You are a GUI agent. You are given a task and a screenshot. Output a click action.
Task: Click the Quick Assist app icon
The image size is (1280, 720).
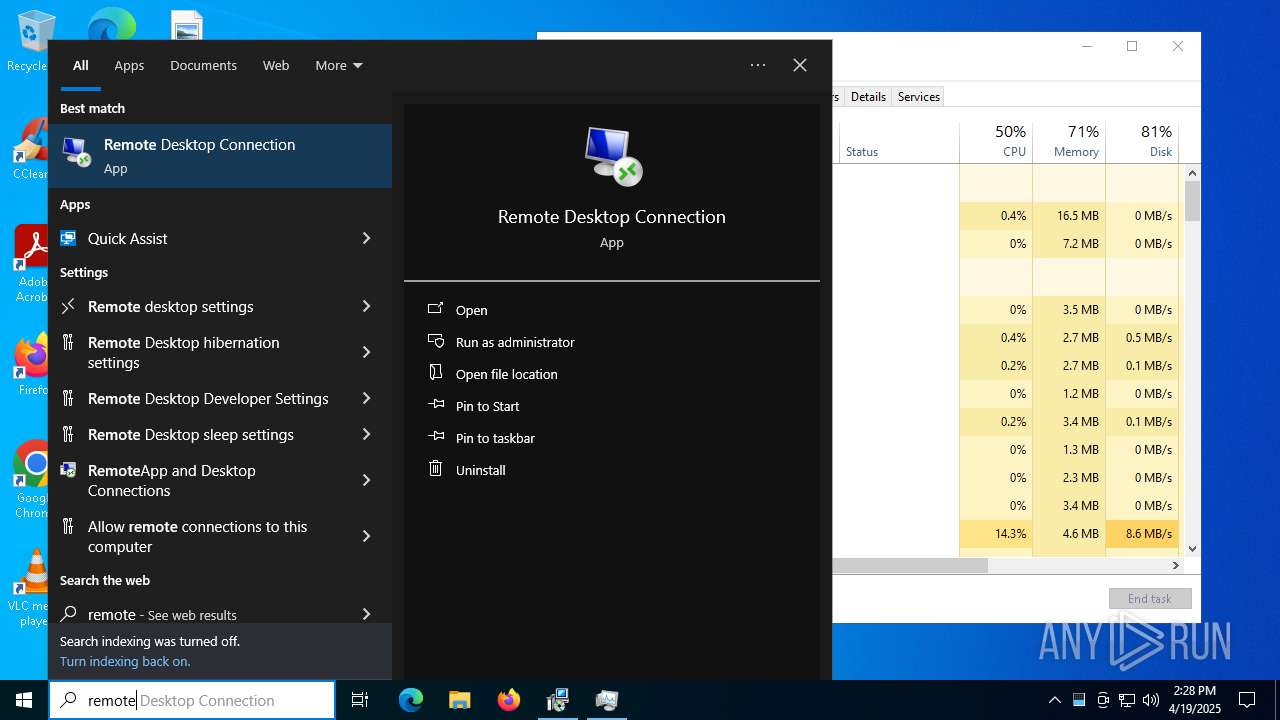tap(68, 238)
